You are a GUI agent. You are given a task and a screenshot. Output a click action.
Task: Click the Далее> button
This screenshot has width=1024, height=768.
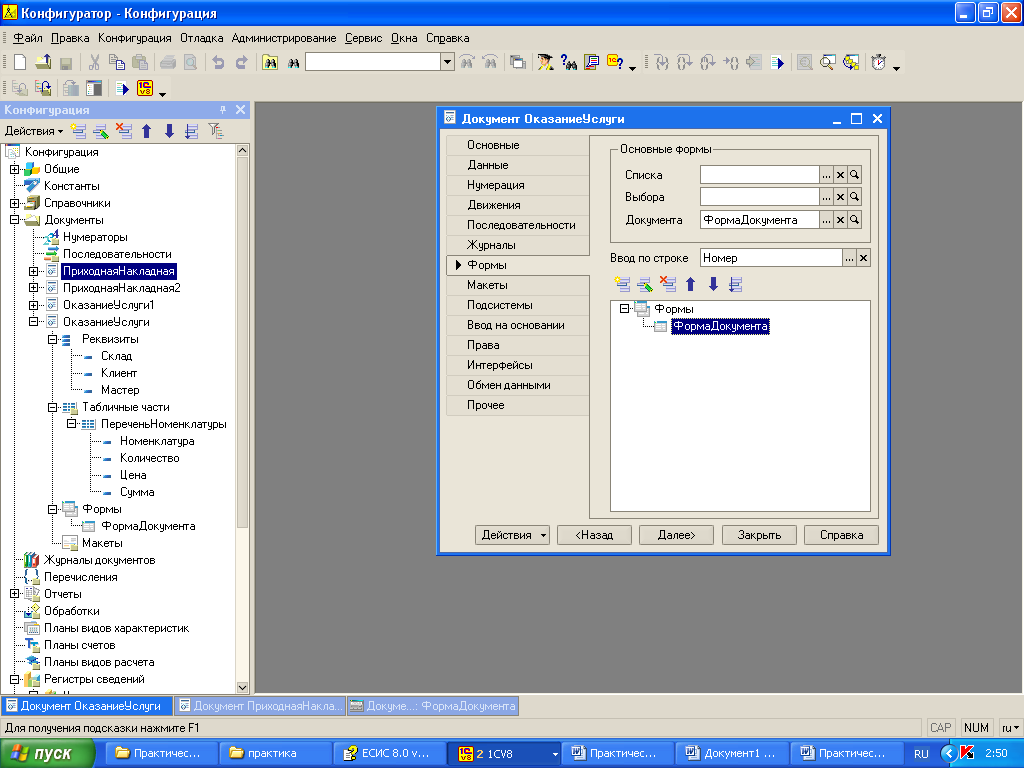677,535
